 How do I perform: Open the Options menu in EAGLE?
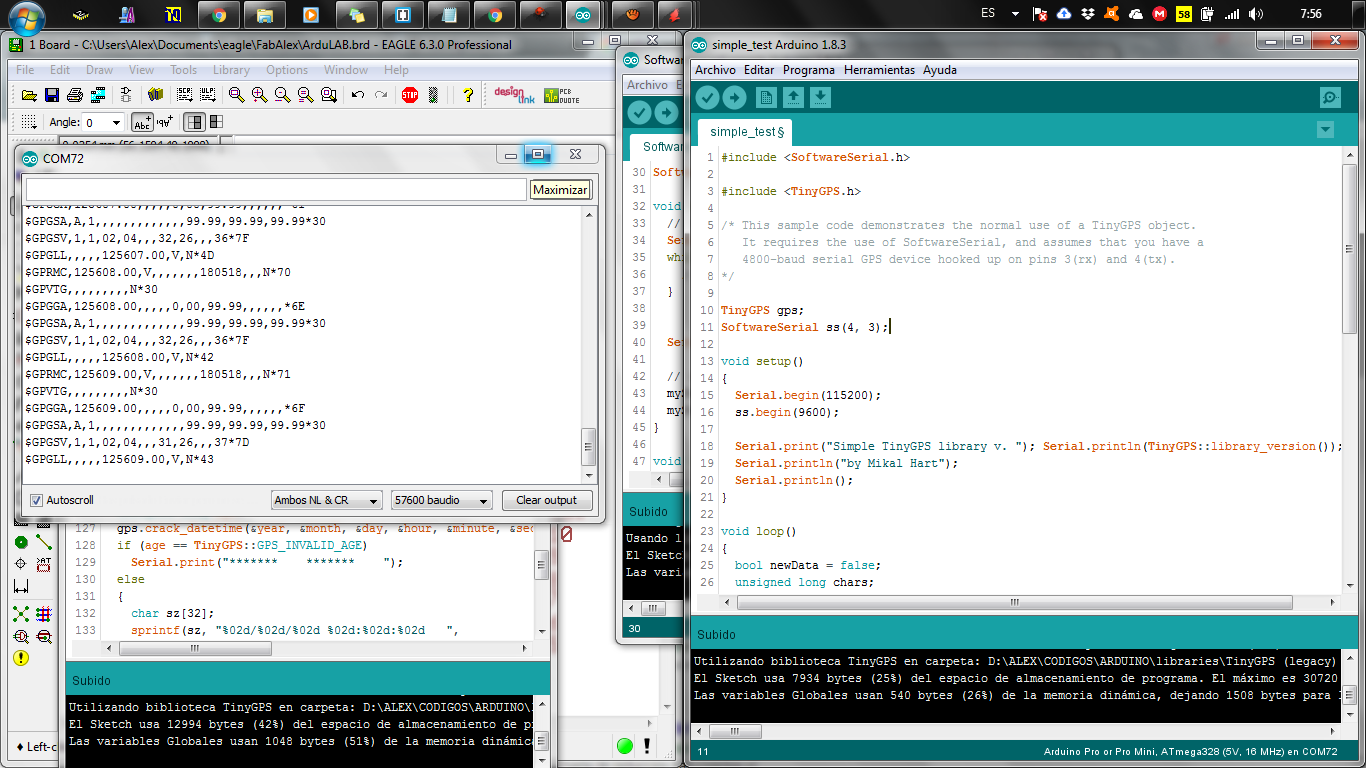287,70
